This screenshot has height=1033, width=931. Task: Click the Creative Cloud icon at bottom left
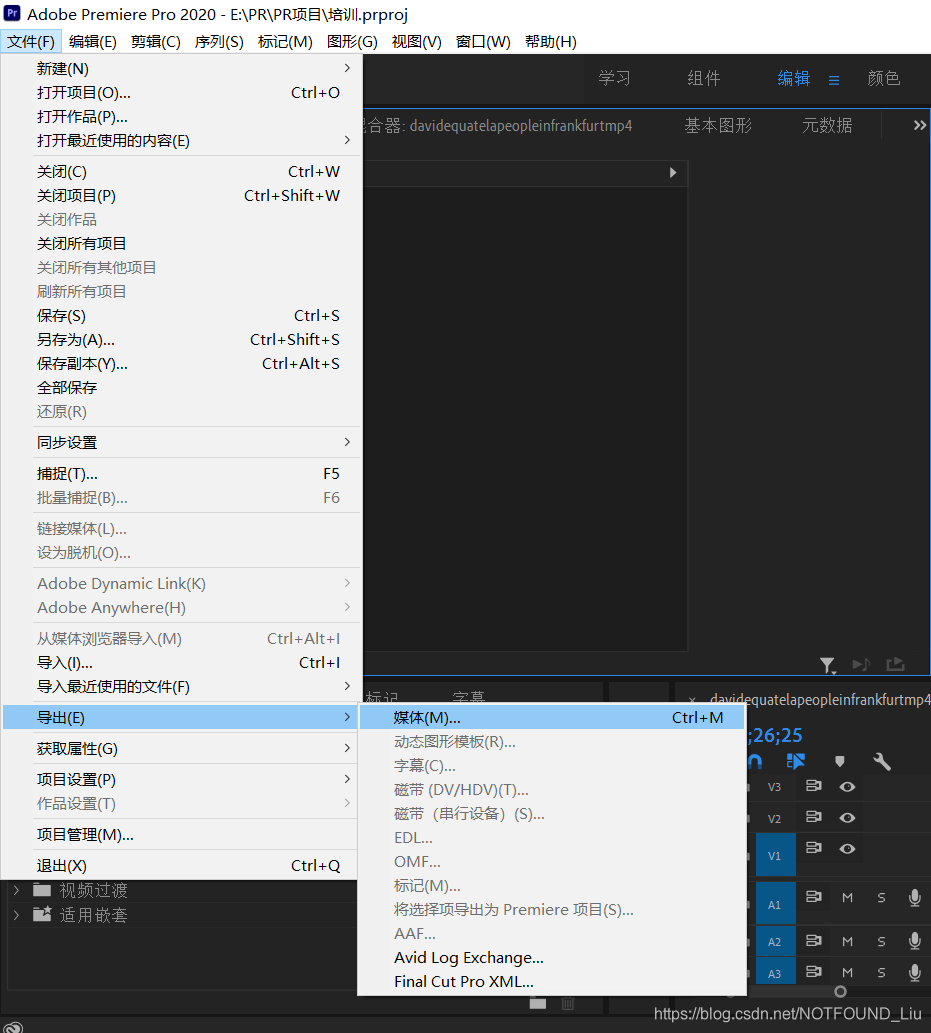pos(13,1027)
